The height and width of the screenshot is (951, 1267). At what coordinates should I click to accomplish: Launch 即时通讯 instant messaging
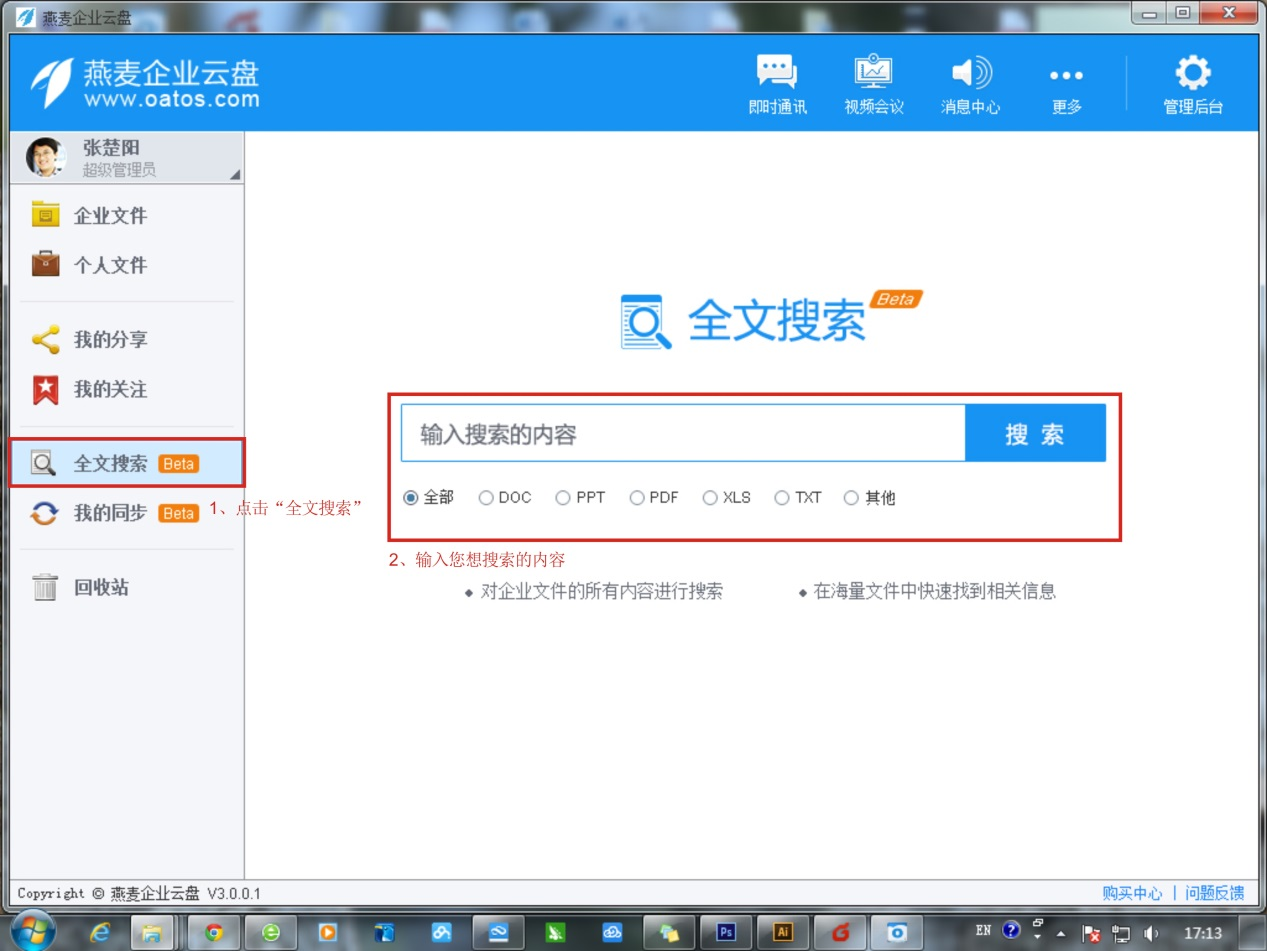777,84
